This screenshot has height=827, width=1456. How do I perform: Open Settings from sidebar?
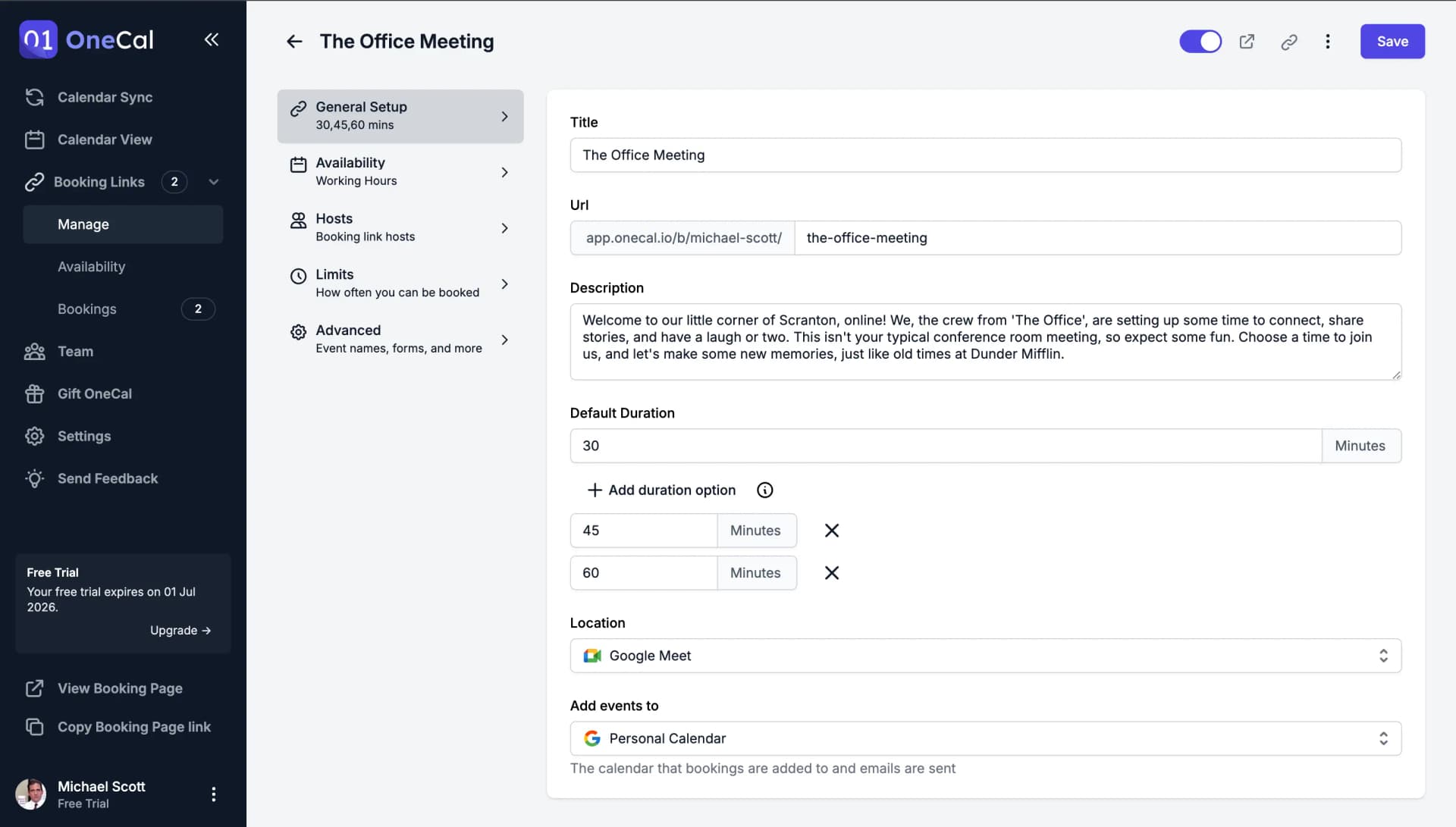point(84,437)
